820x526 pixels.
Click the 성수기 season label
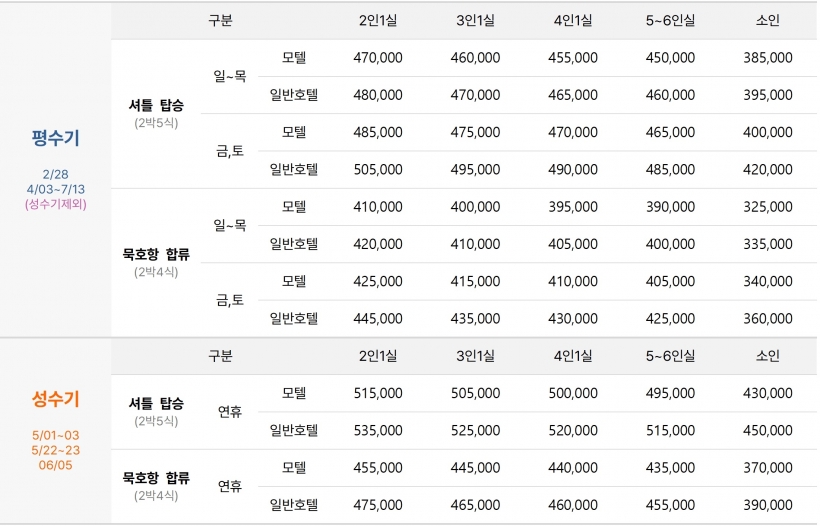[x=55, y=399]
